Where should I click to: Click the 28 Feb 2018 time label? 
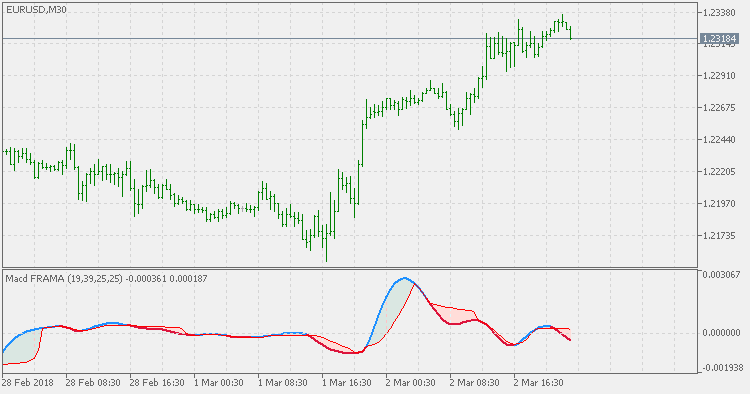click(28, 383)
